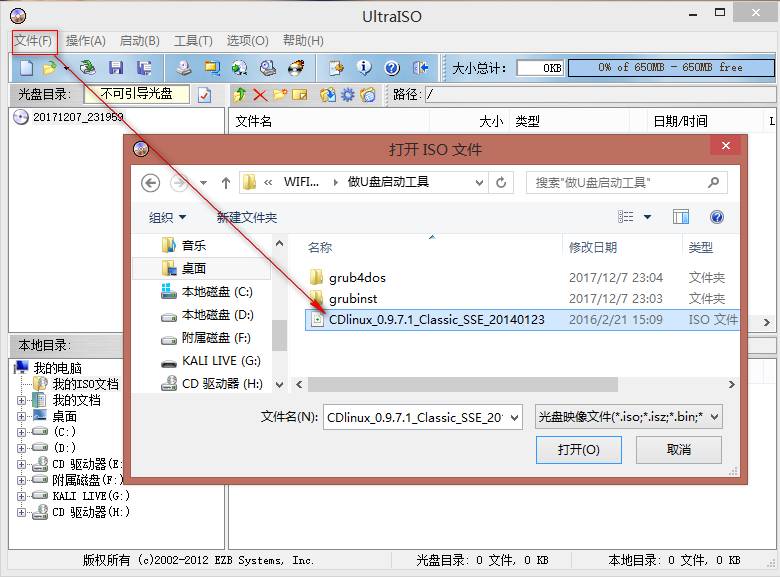Click the Open file folder icon
Screen dimensions: 780x577
pyautogui.click(x=50, y=68)
